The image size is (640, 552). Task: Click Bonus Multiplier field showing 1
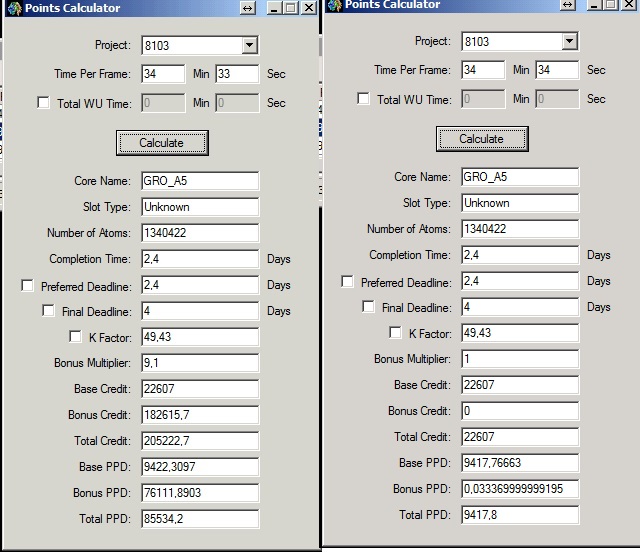[x=520, y=359]
